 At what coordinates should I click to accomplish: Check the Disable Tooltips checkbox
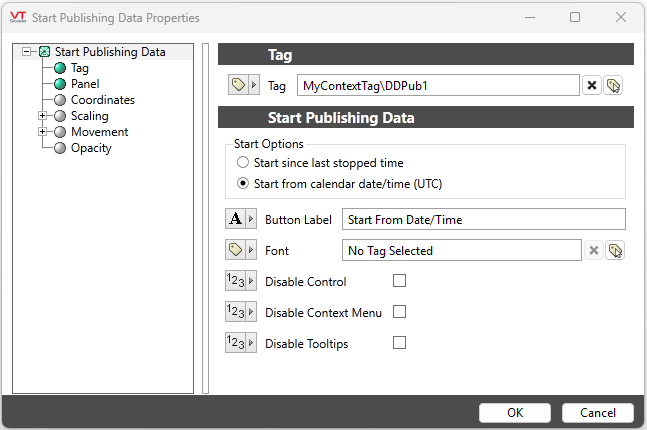400,343
